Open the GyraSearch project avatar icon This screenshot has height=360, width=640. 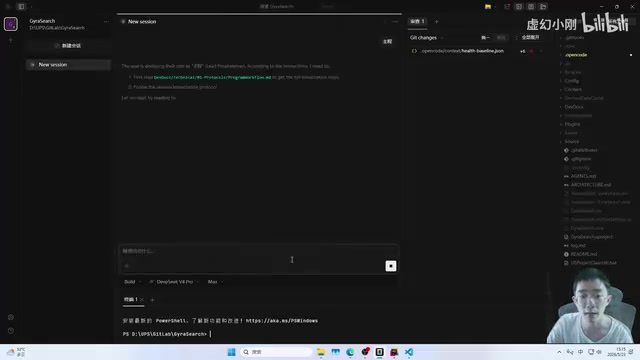[11, 24]
